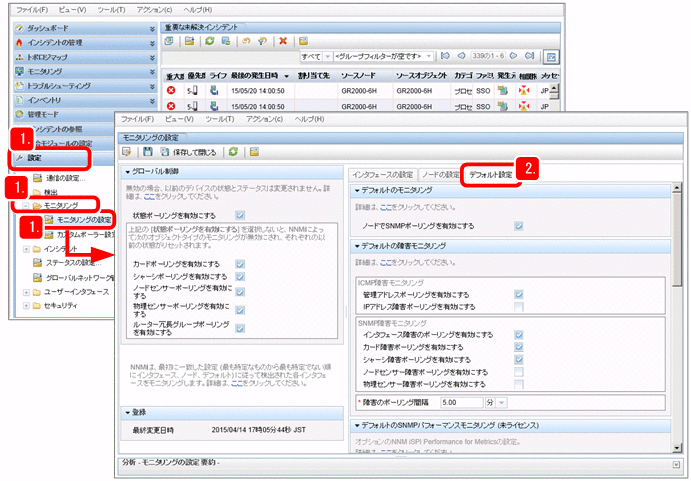Click the open-in-new-window icon in incident toolbar
The image size is (691, 481).
coord(169,41)
